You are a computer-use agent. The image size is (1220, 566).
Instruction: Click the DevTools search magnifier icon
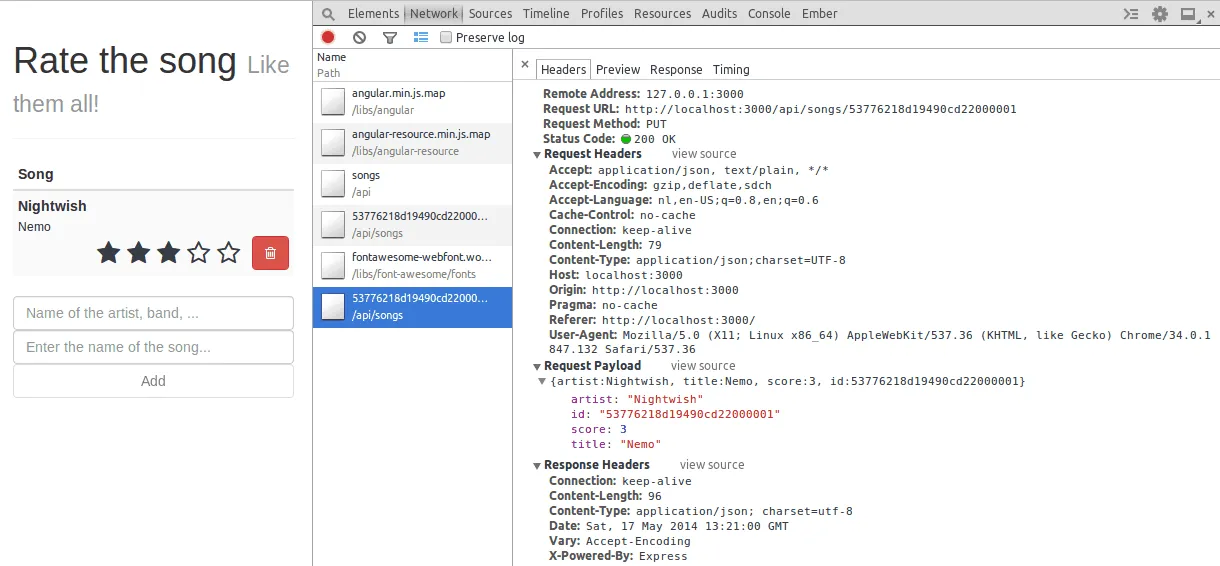328,14
